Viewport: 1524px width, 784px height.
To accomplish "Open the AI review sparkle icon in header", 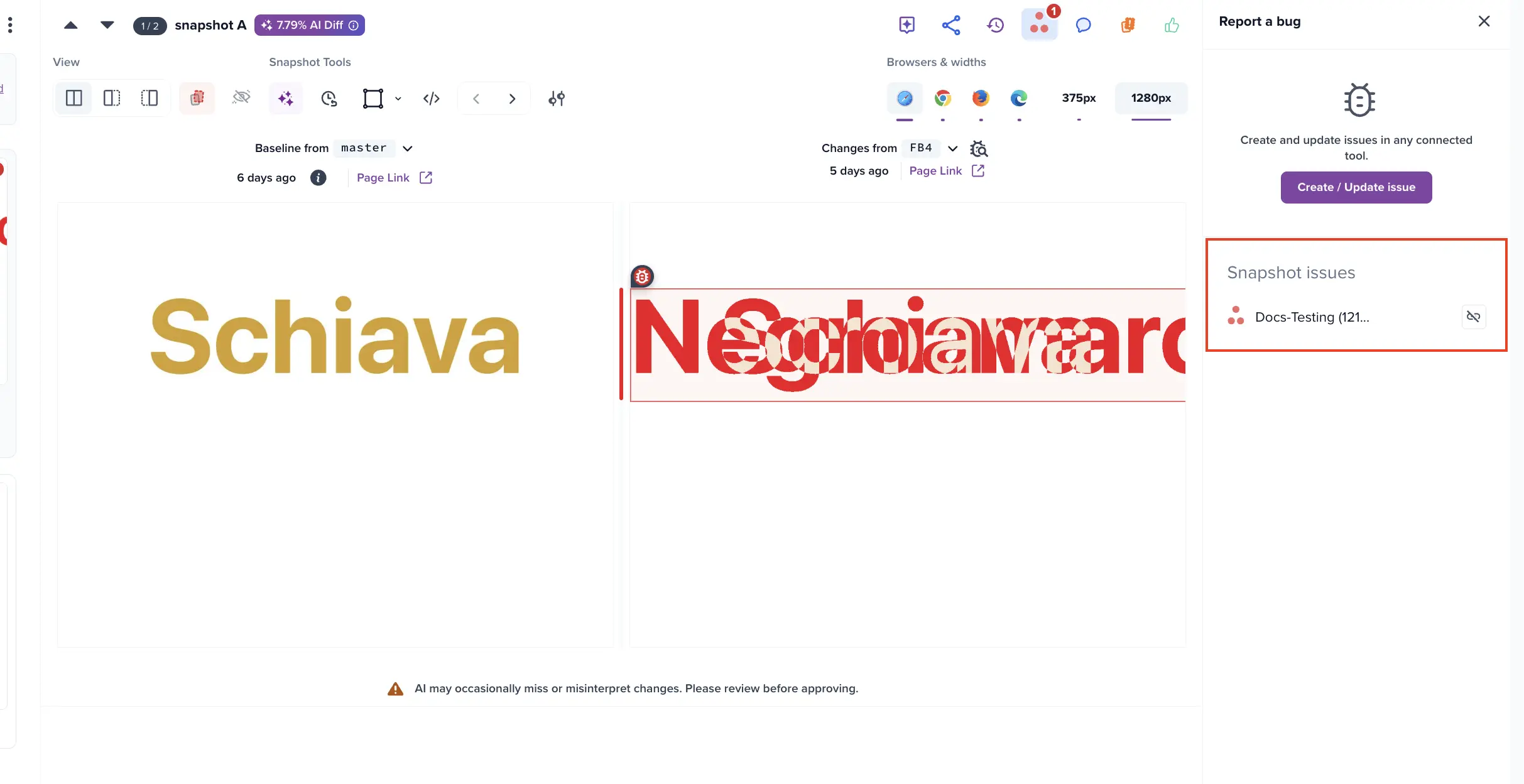I will 906,25.
